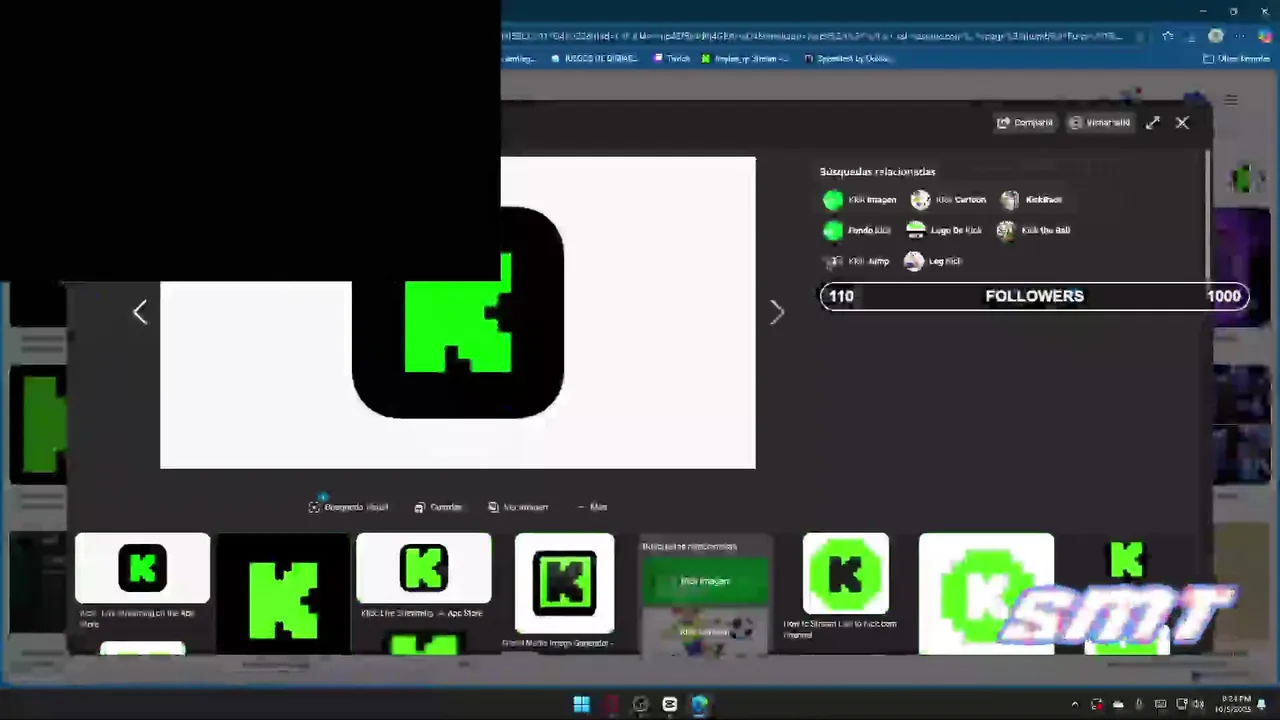
Task: Open the Twitch bookmark
Action: (x=672, y=59)
